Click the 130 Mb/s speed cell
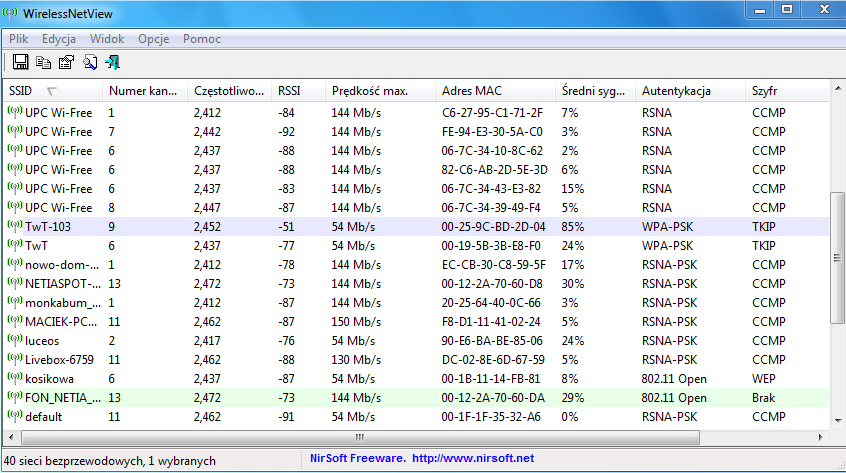The width and height of the screenshot is (846, 473). (356, 359)
